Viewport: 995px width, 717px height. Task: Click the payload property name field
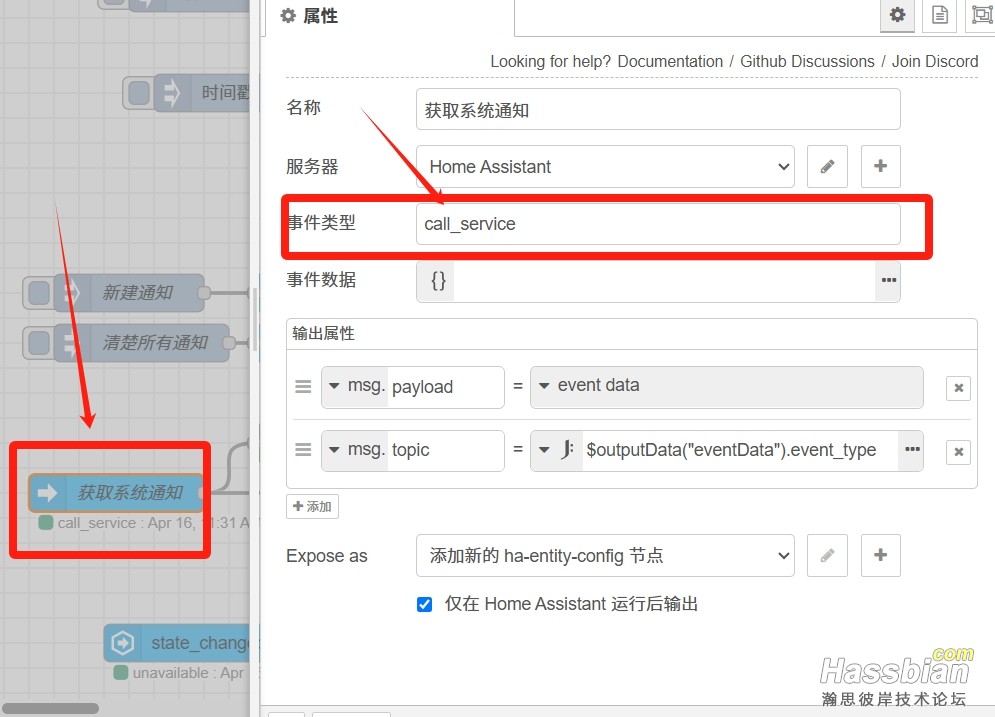pos(445,386)
